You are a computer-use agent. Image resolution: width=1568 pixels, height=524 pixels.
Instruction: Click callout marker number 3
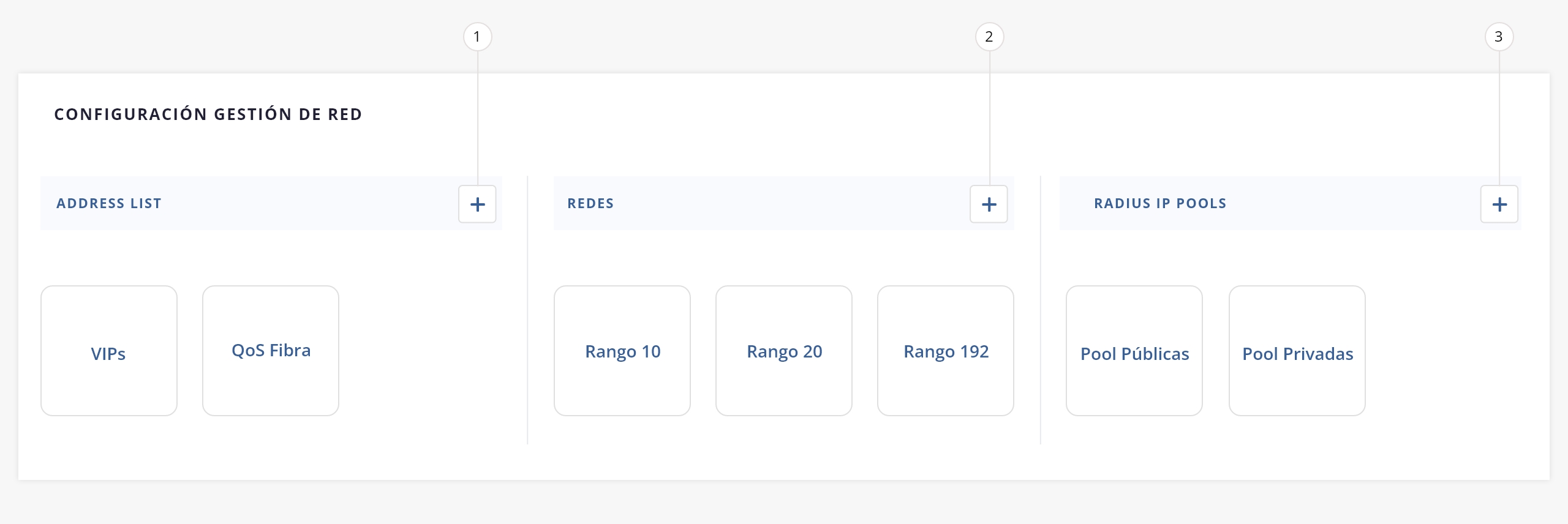pos(1499,37)
